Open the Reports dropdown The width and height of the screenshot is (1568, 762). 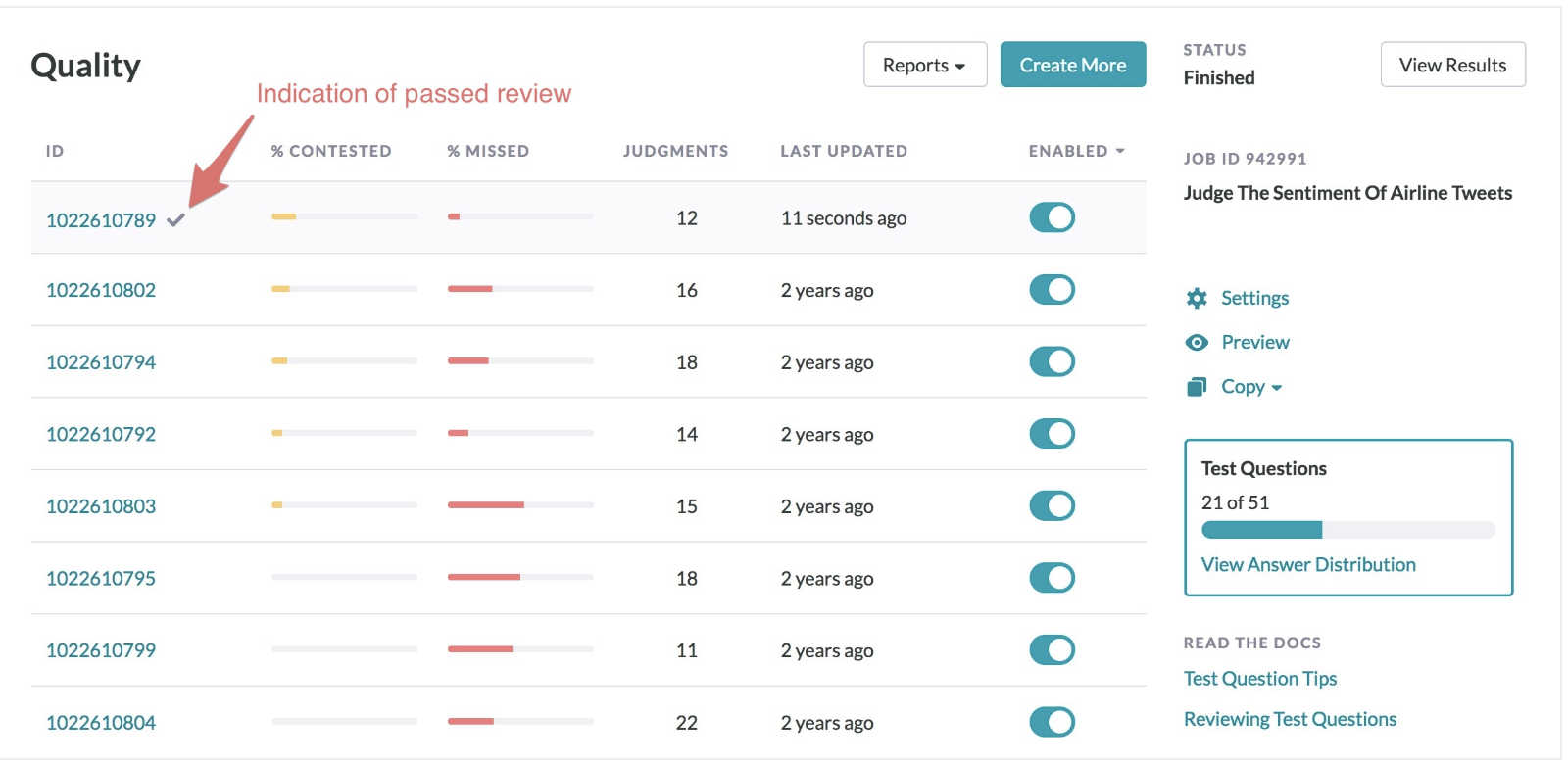click(924, 65)
